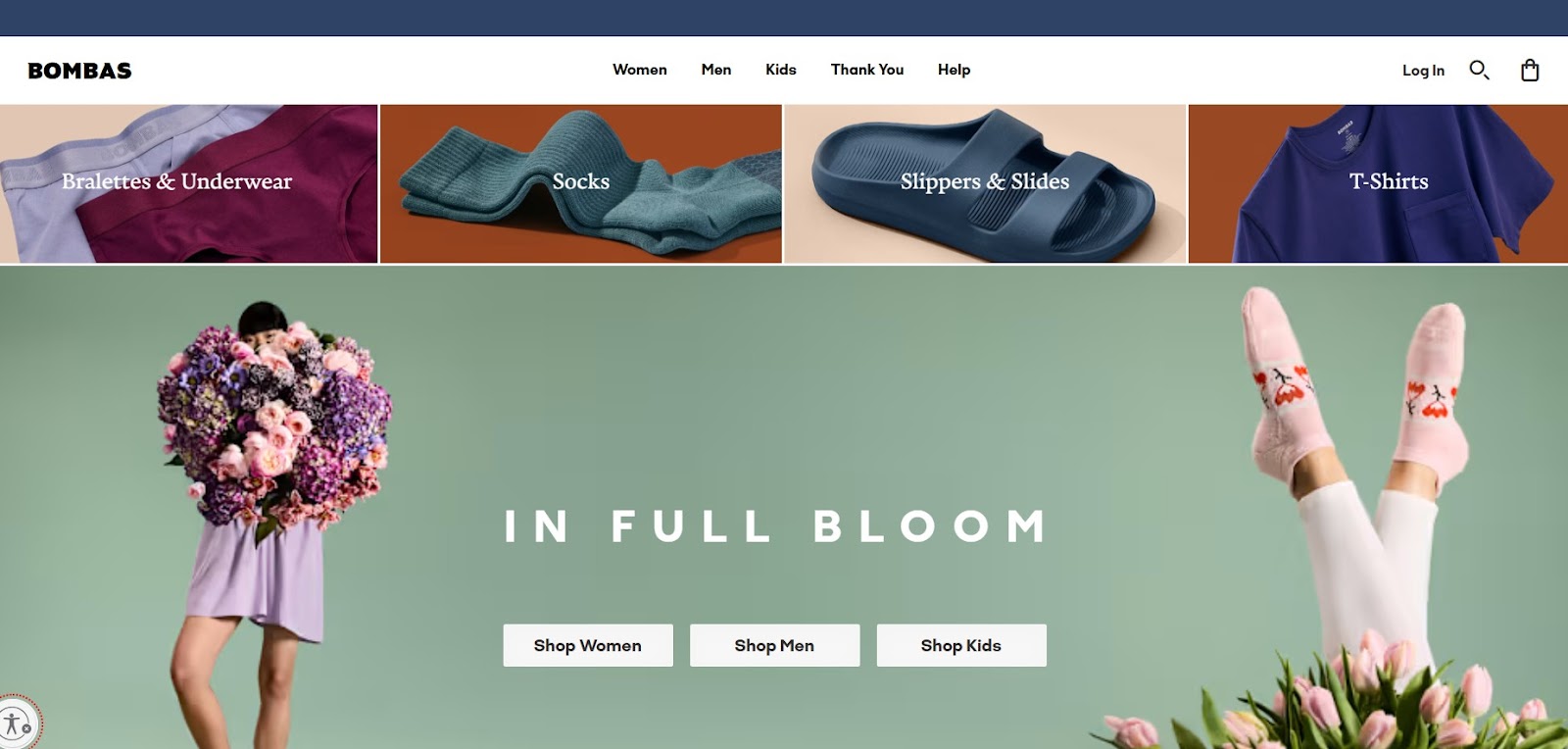
Task: Click the In Full Bloom headline
Action: (x=775, y=526)
